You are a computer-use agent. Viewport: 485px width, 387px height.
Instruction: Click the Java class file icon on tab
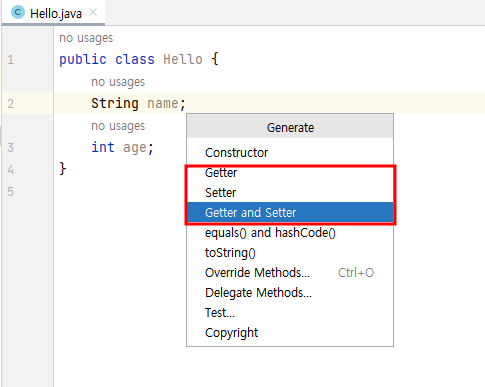[18, 13]
